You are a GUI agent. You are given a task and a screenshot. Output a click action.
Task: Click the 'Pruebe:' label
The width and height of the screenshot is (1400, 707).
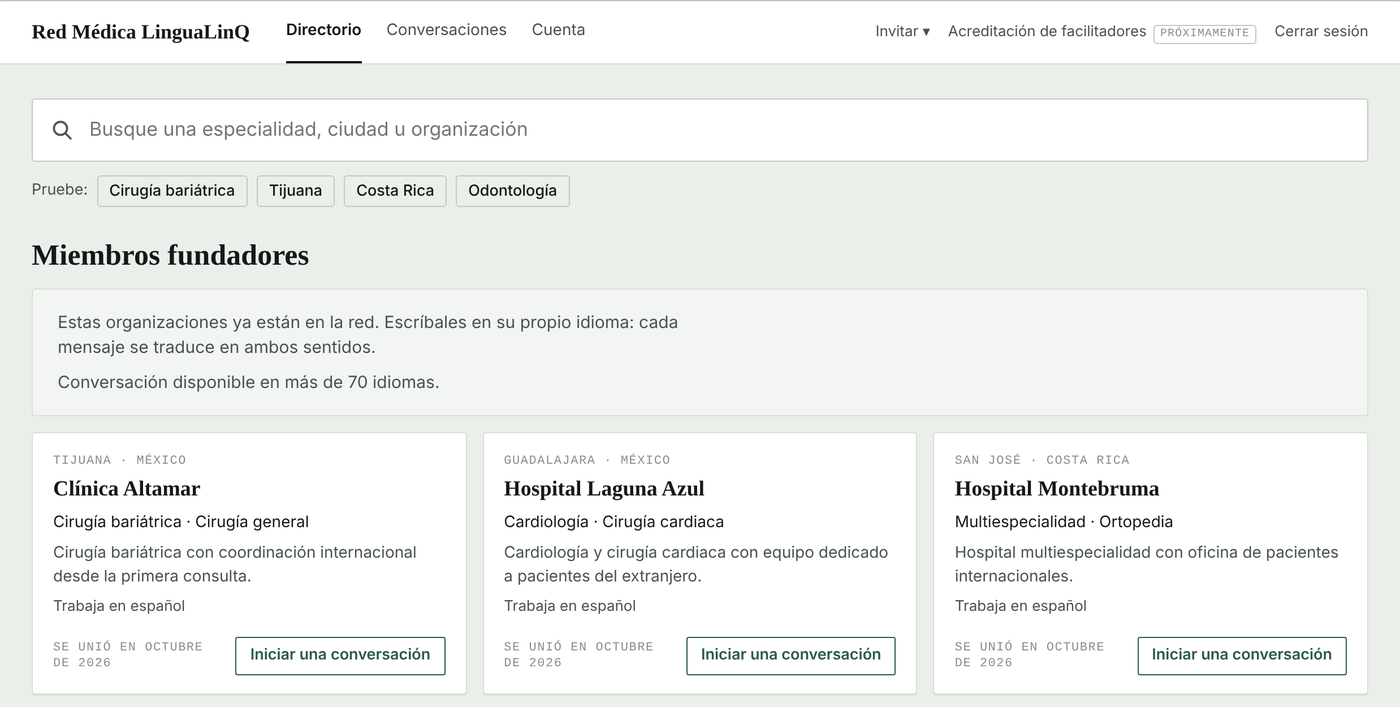[60, 190]
